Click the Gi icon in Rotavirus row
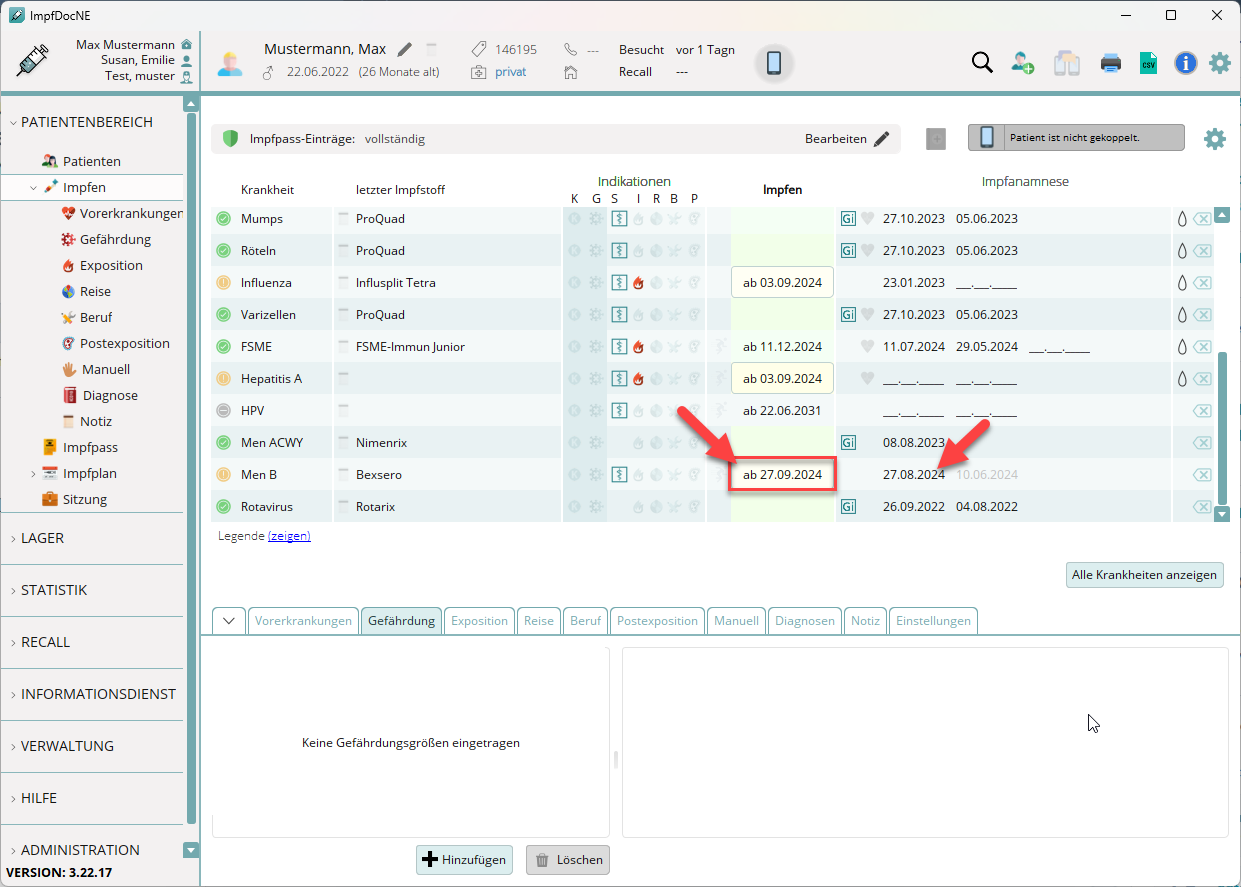This screenshot has height=887, width=1241. pos(848,507)
